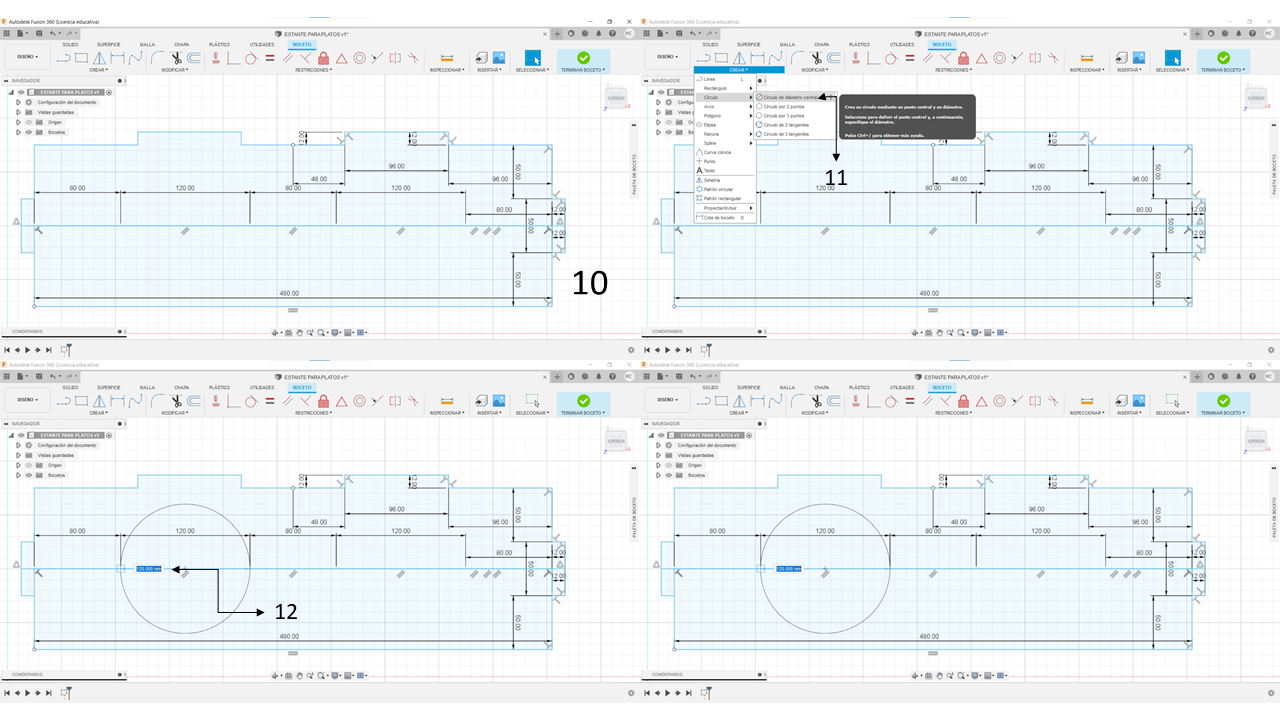Screen dimensions: 1280x720
Task: Toggle Origen eye icon in bottom-right window
Action: [668, 465]
